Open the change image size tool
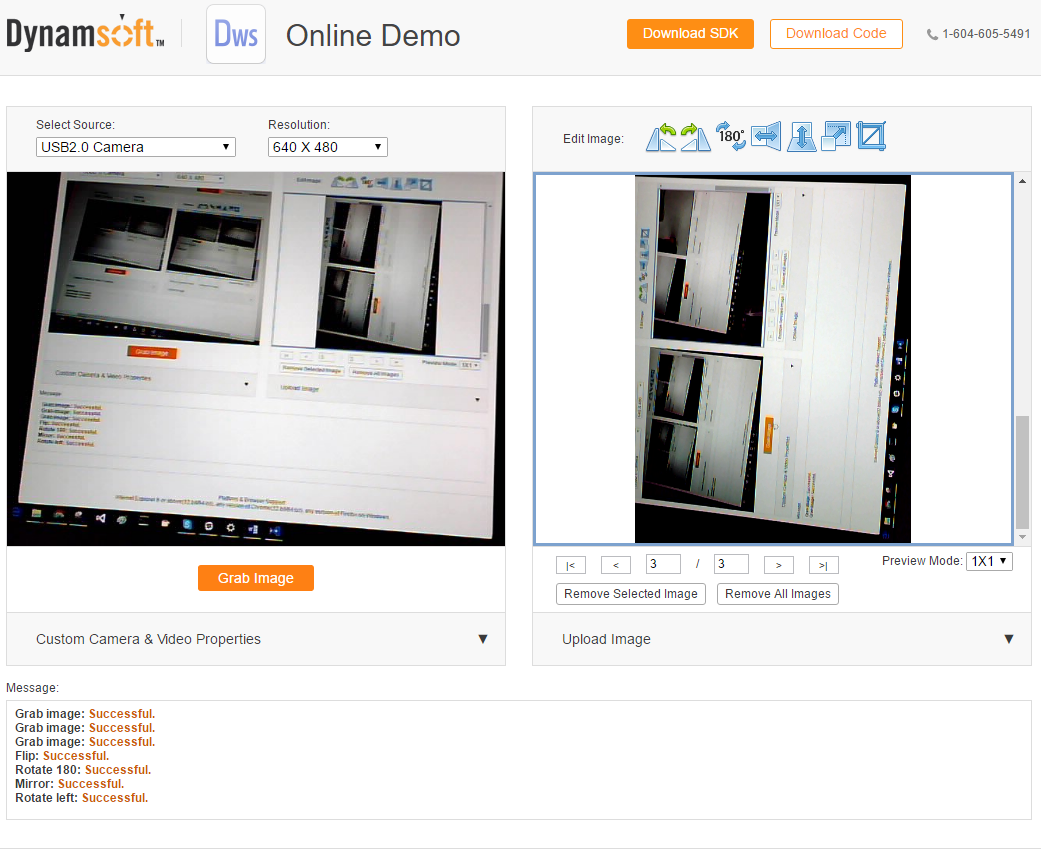Screen dimensions: 1041x855 coord(836,136)
